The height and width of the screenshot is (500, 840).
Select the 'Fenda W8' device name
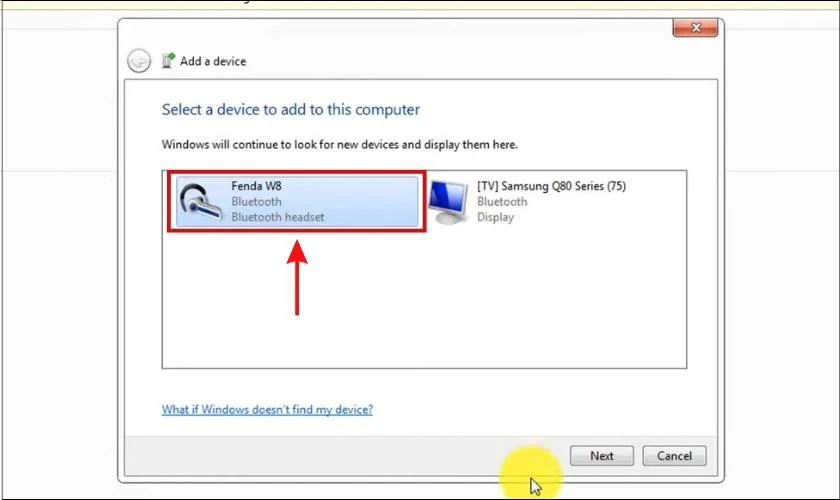point(256,186)
